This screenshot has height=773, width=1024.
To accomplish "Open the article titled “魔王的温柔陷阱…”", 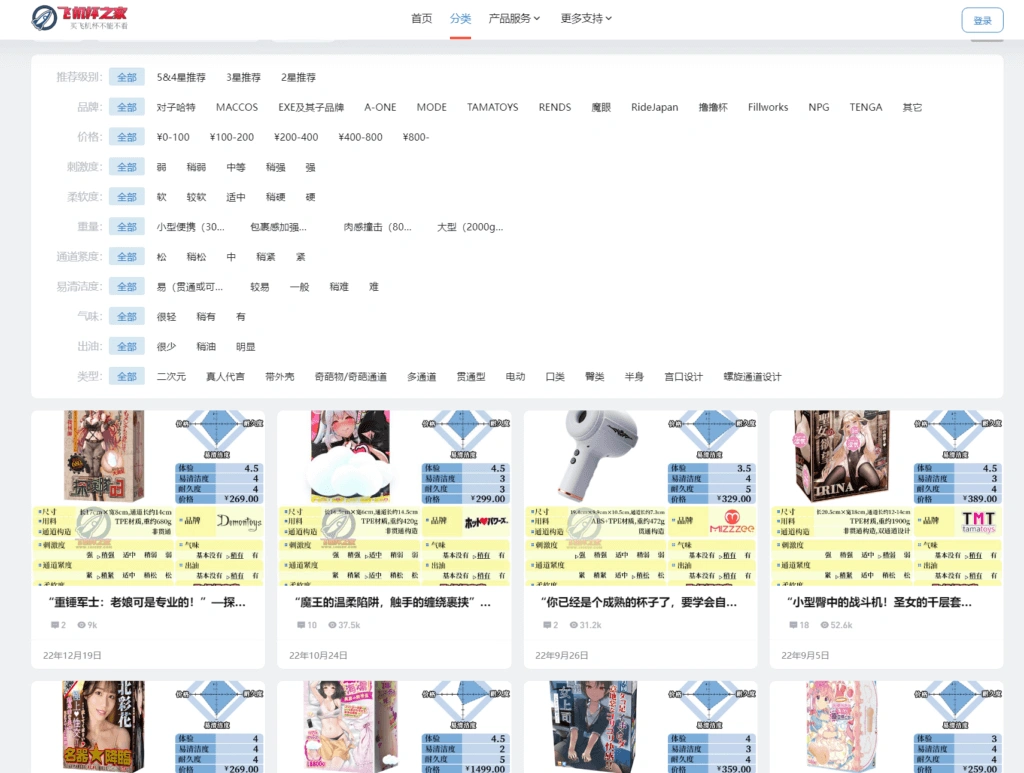I will coord(392,603).
